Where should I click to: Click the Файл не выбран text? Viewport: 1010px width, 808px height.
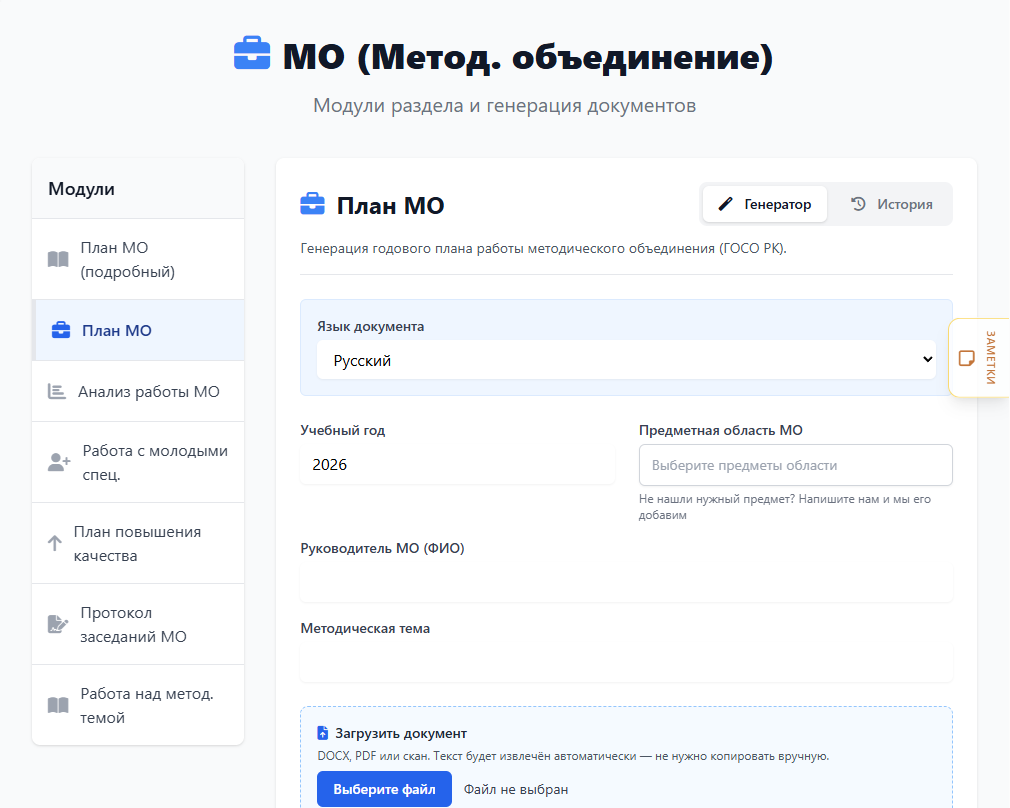point(516,789)
